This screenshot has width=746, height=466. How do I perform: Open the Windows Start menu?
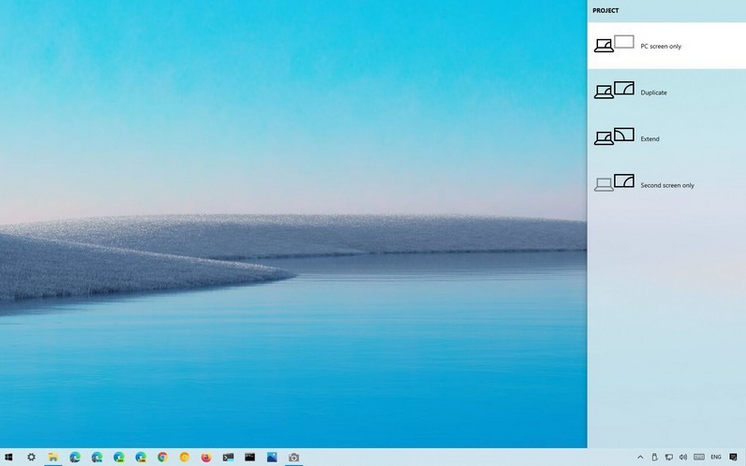click(9, 457)
